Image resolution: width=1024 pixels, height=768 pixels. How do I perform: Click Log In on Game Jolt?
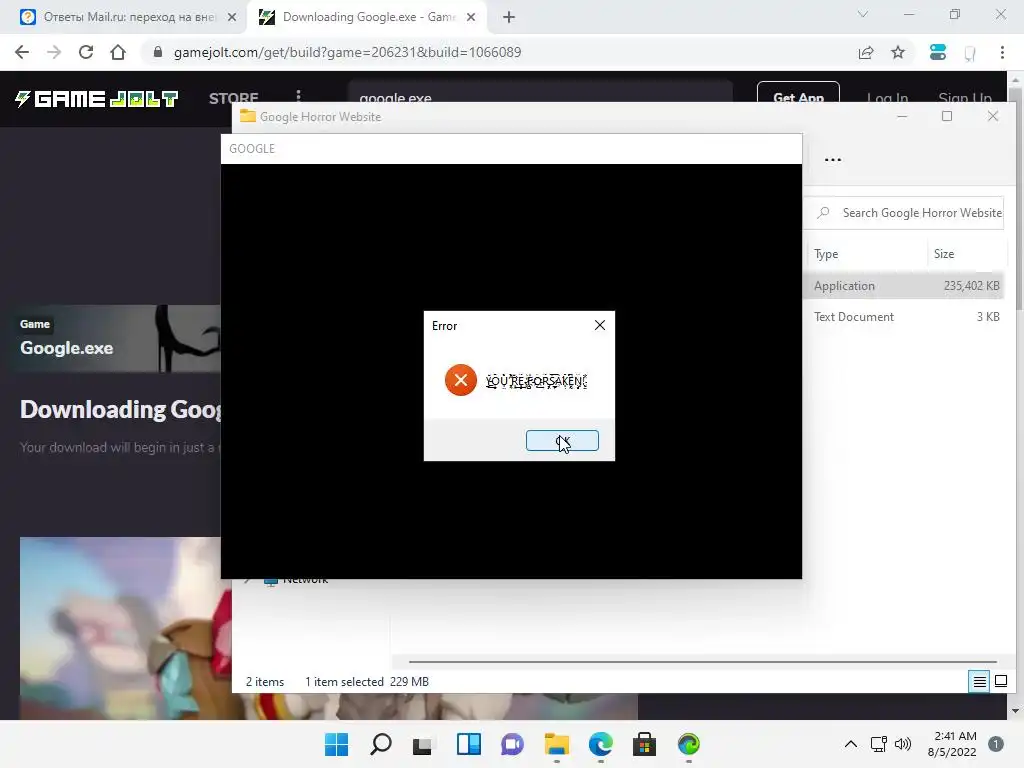pyautogui.click(x=887, y=97)
